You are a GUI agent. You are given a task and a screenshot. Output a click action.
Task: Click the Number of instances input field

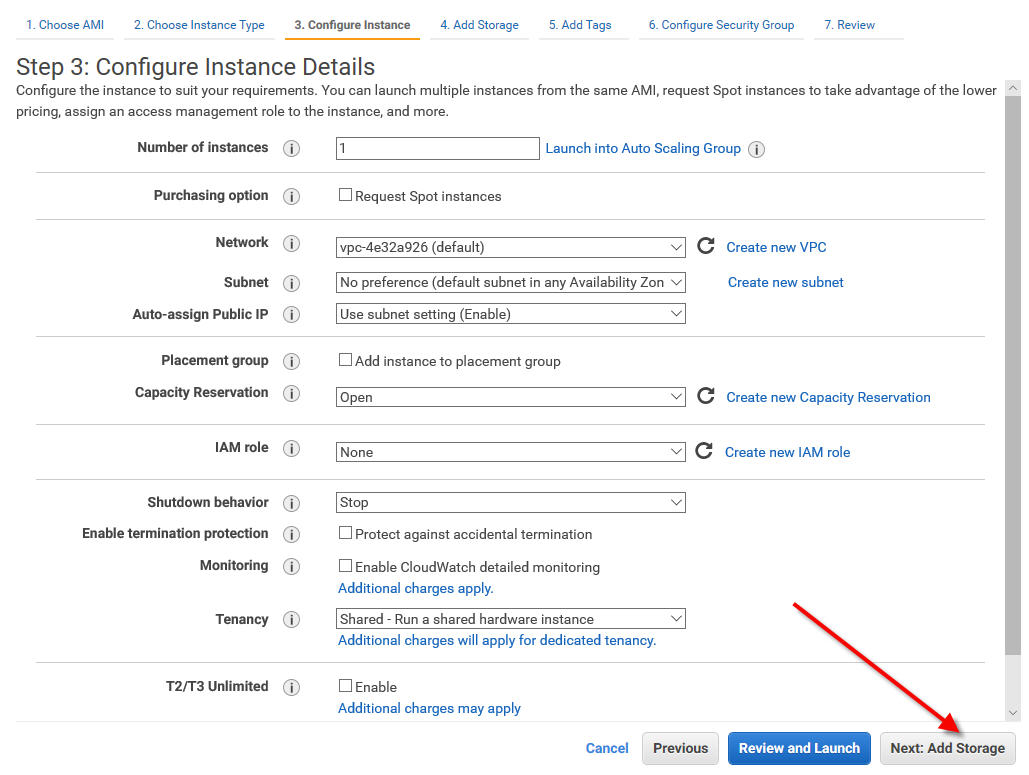click(437, 148)
